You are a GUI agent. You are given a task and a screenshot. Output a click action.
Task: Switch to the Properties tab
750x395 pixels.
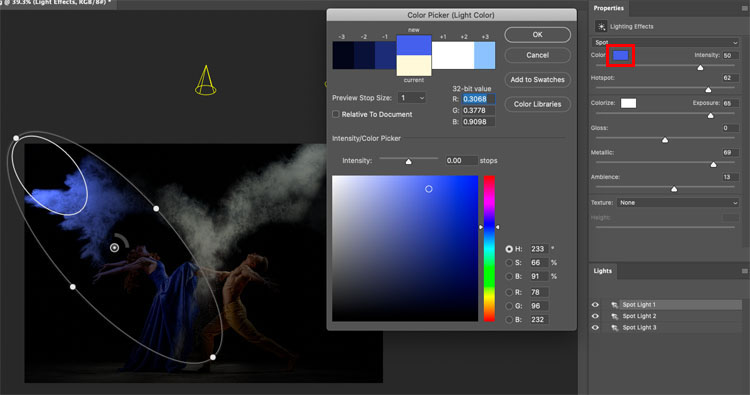point(608,8)
